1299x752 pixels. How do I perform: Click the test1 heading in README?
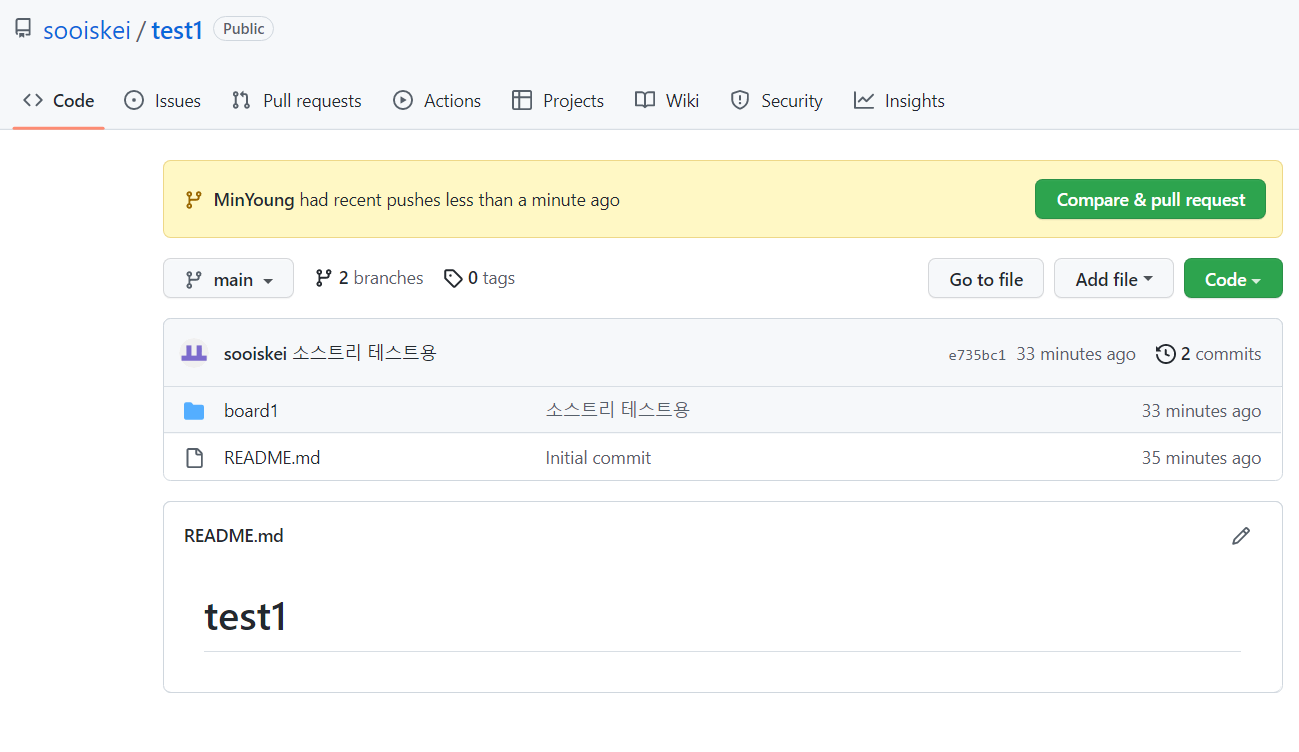(246, 616)
